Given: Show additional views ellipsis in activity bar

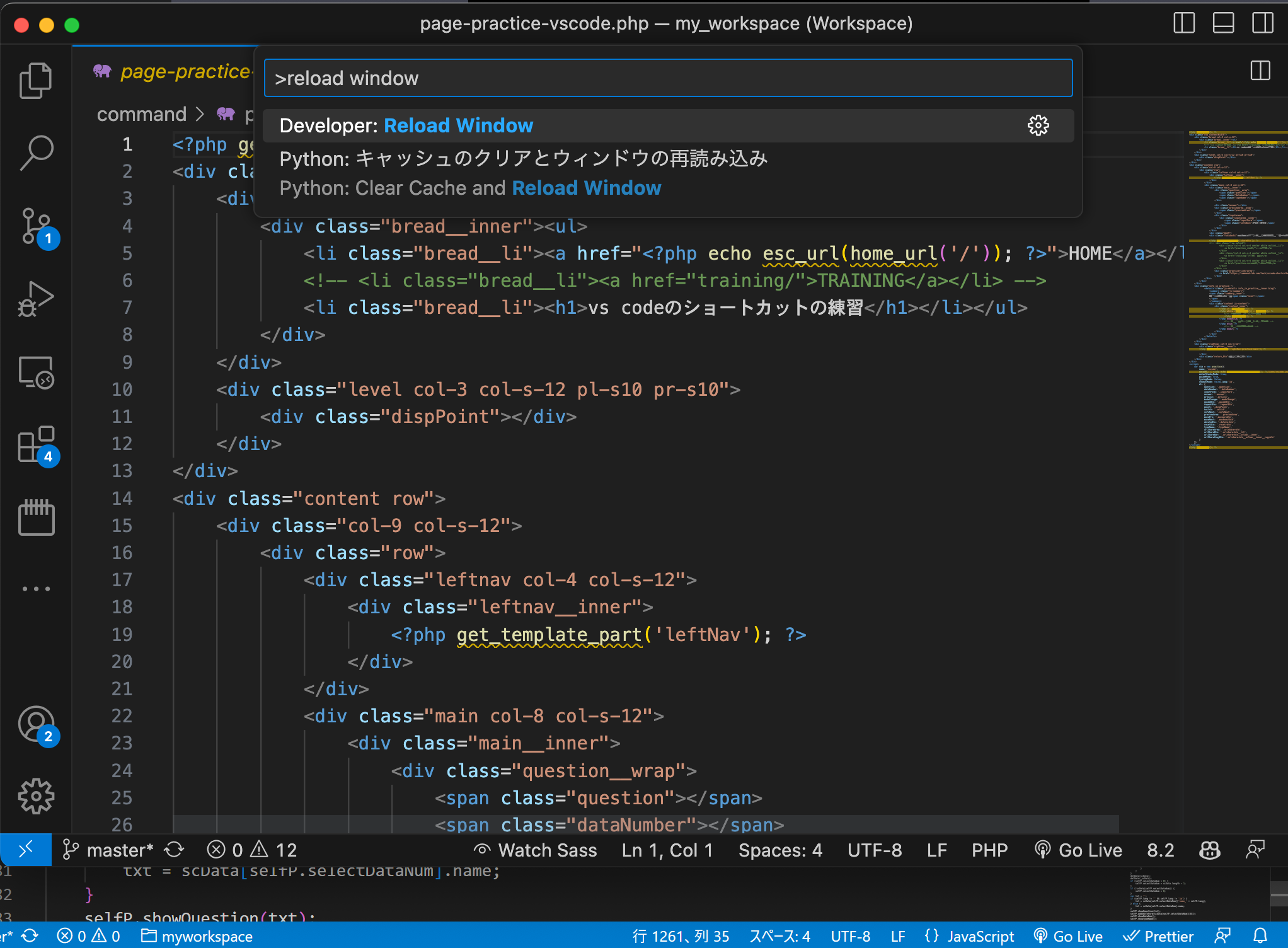Looking at the screenshot, I should pyautogui.click(x=36, y=589).
